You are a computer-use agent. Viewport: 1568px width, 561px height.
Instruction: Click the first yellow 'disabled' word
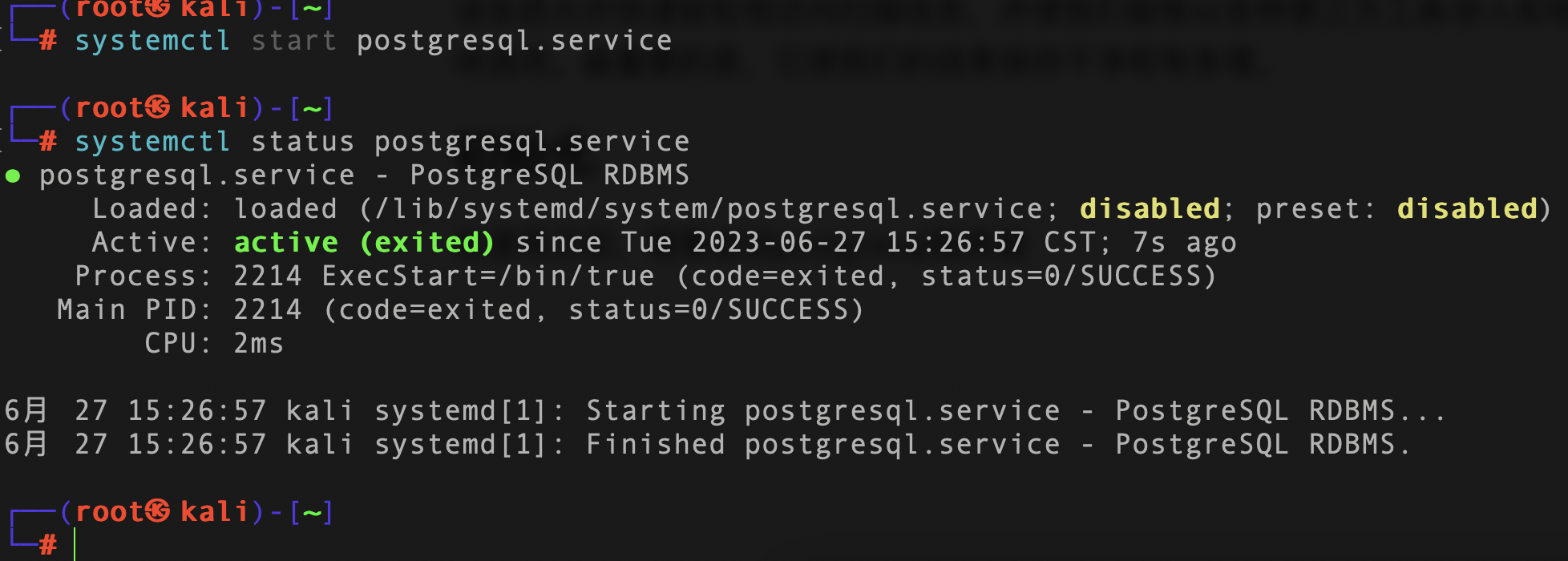tap(1150, 208)
